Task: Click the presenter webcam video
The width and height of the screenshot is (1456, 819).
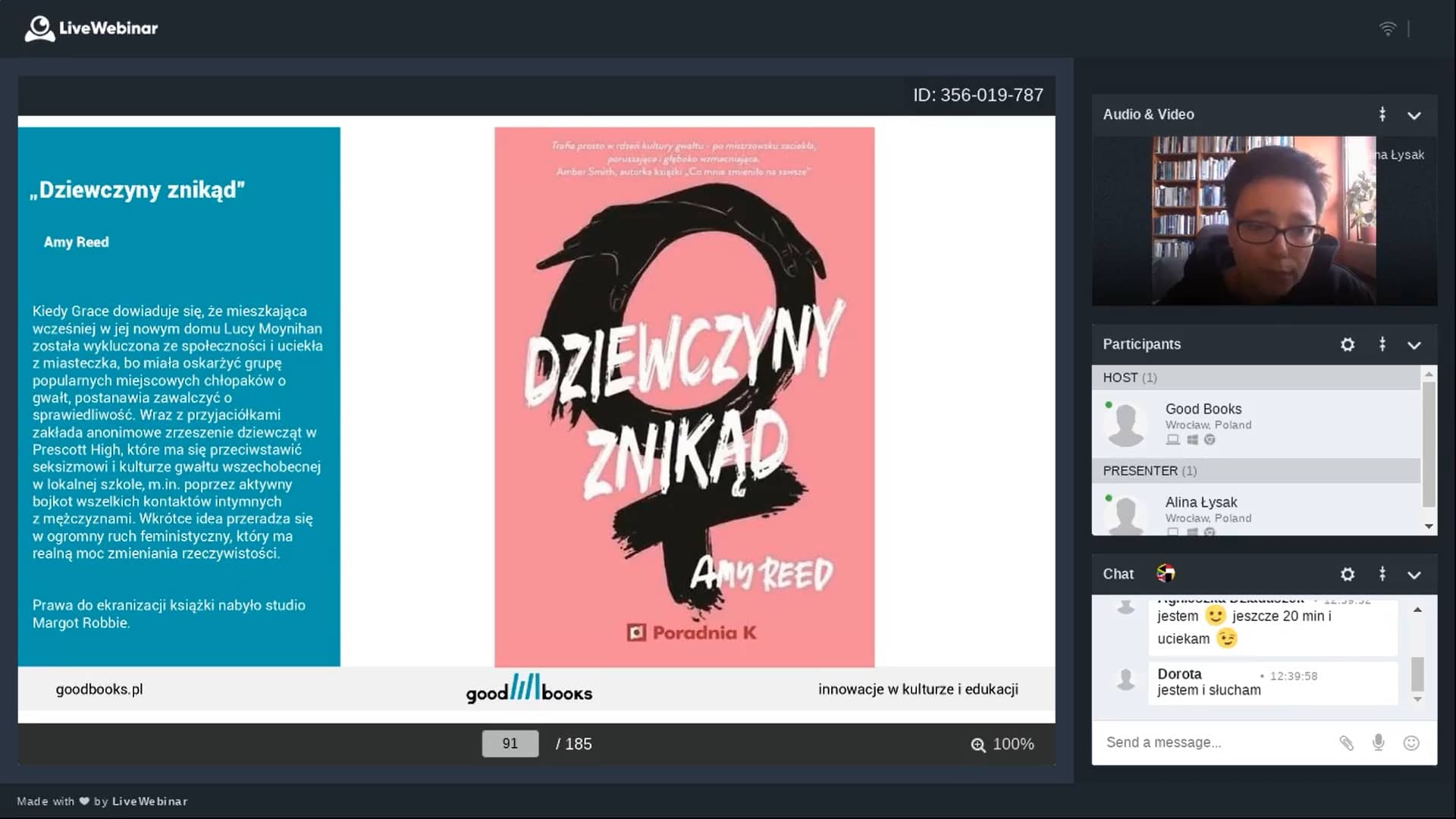Action: pos(1264,221)
